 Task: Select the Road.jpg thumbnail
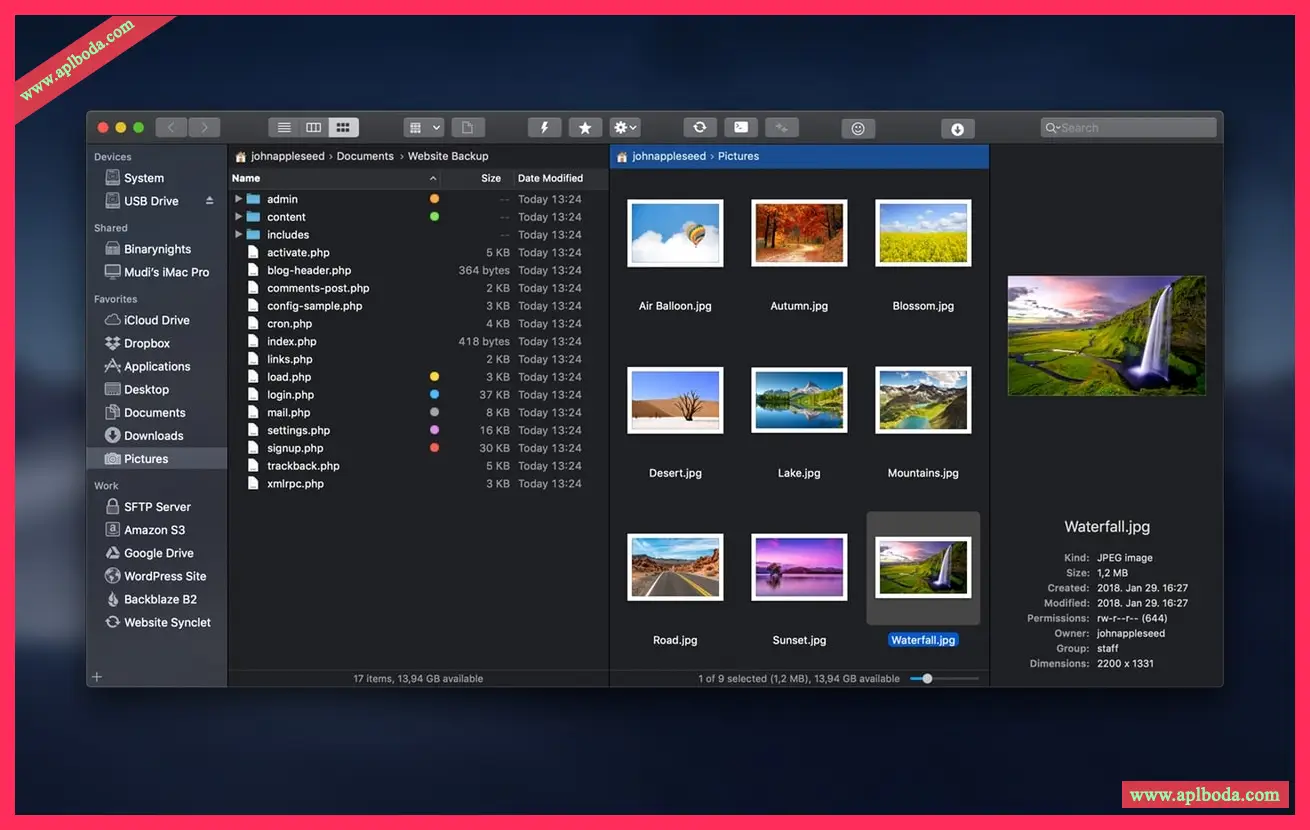(675, 567)
